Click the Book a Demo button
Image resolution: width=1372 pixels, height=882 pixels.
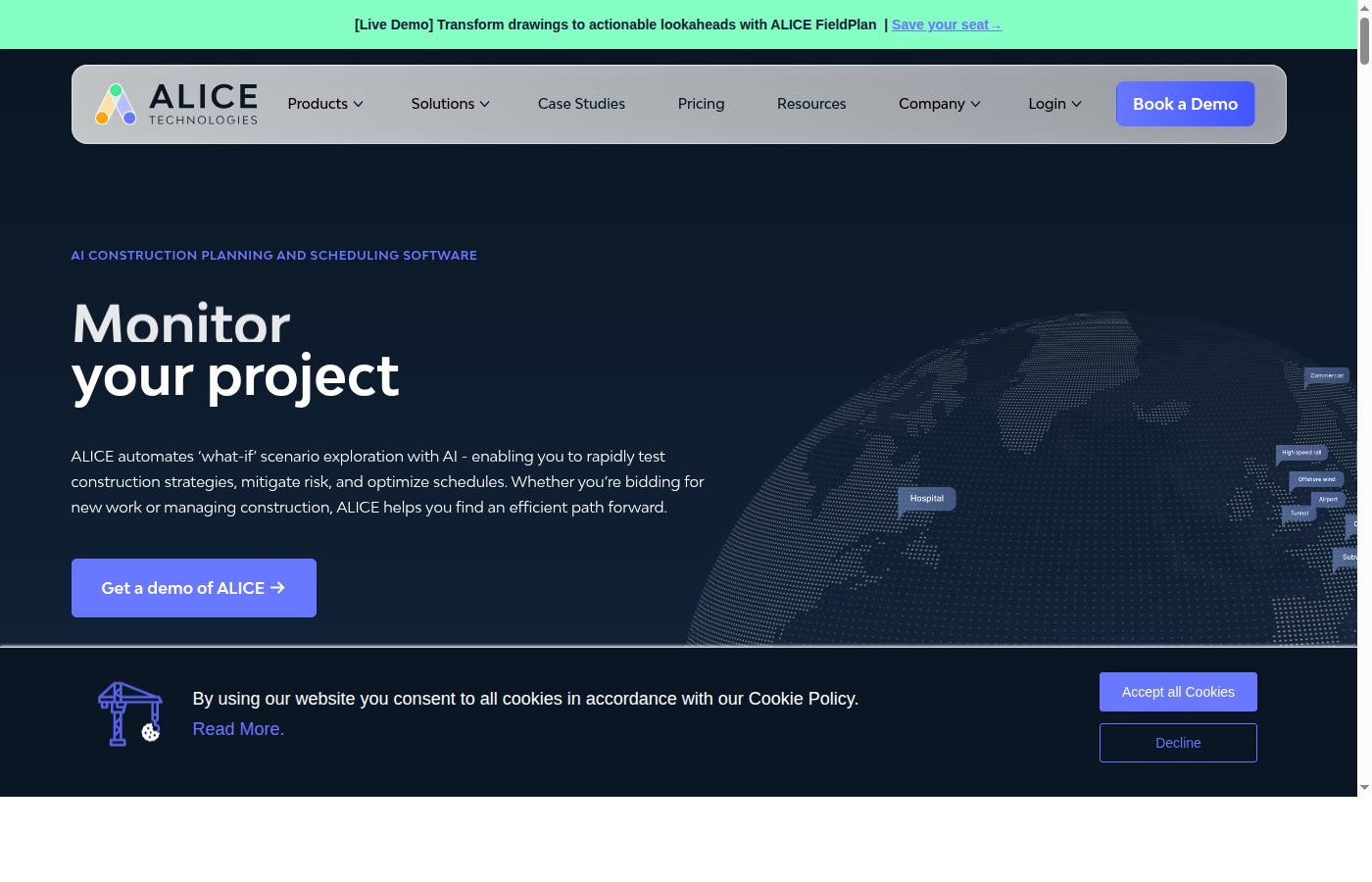point(1185,104)
